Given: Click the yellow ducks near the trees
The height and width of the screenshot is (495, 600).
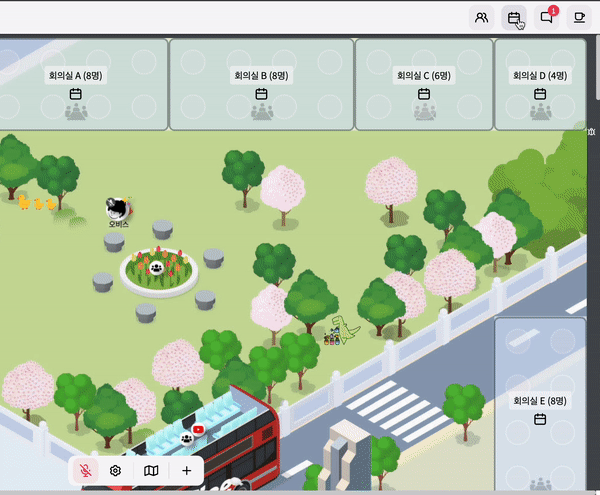Looking at the screenshot, I should coord(37,203).
